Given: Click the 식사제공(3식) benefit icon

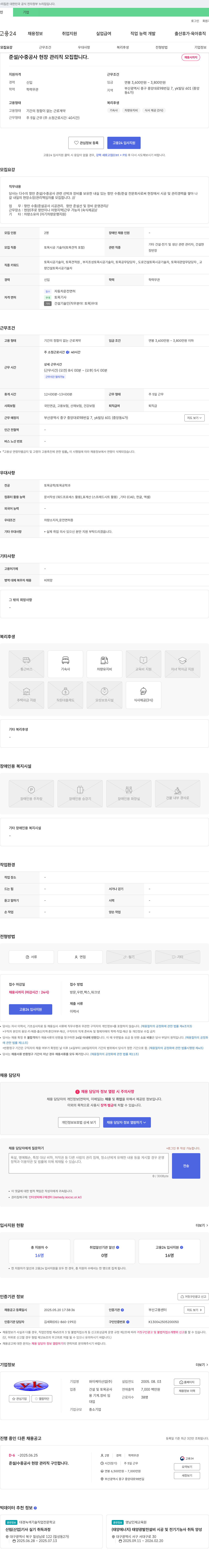Looking at the screenshot, I should (143, 695).
